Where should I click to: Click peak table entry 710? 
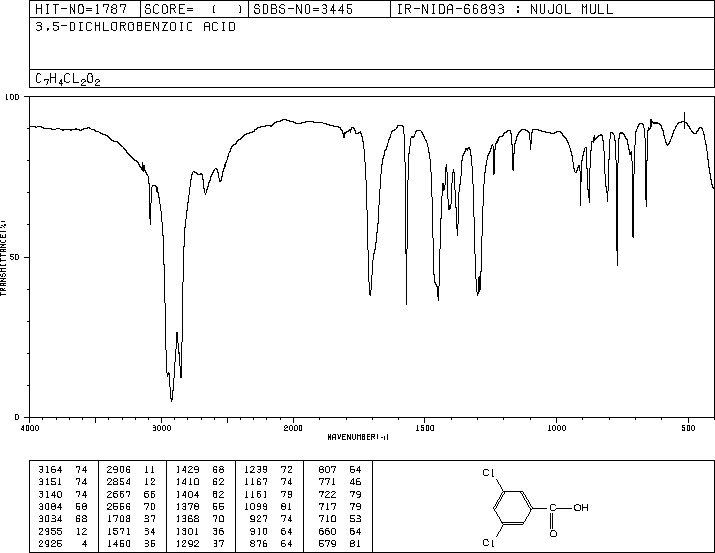[327, 519]
